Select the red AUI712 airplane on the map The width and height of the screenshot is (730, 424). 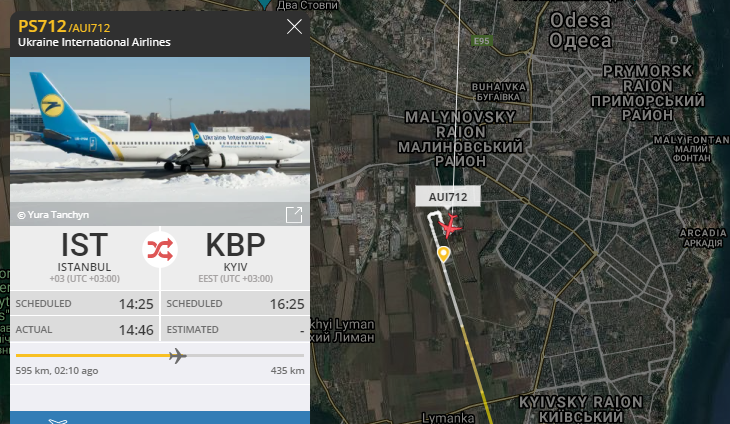tap(450, 226)
